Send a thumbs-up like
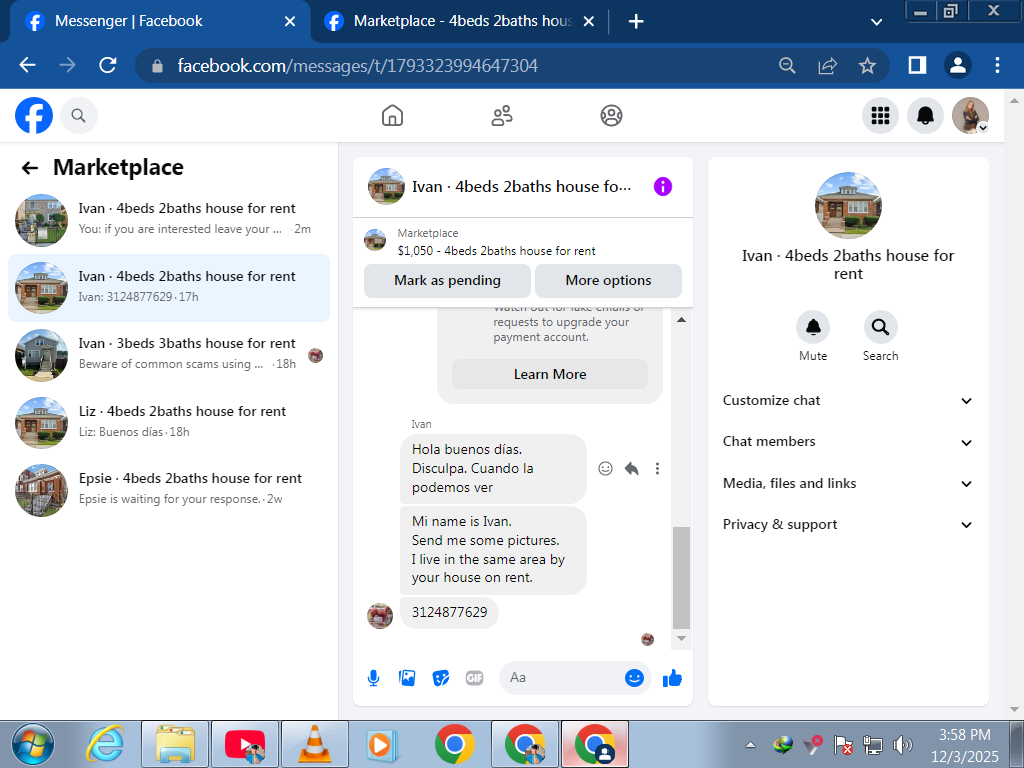The height and width of the screenshot is (768, 1024). tap(672, 679)
